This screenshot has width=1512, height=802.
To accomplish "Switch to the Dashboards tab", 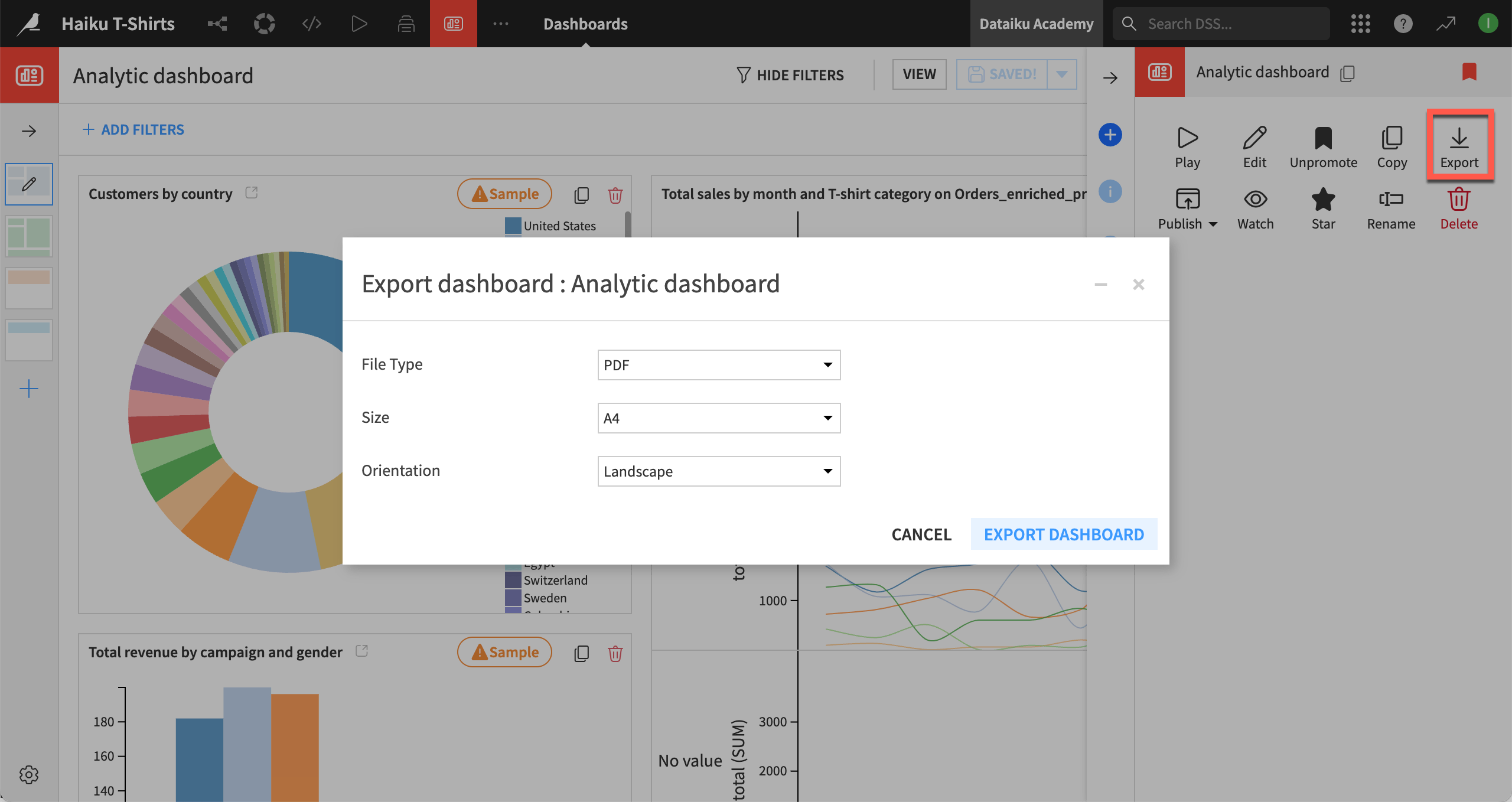I will coord(585,24).
